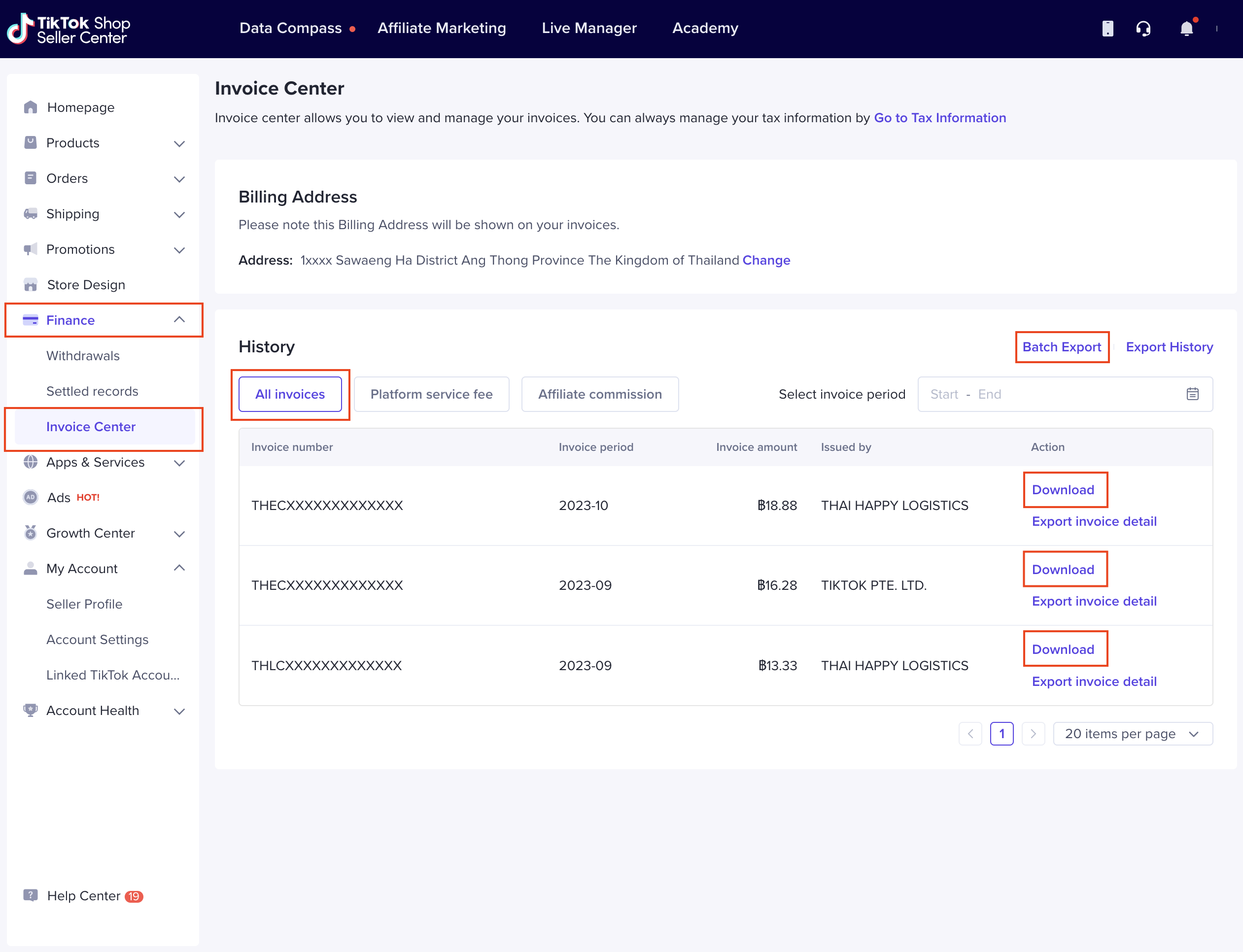Click the Store Design shop icon
The image size is (1243, 952).
(31, 284)
